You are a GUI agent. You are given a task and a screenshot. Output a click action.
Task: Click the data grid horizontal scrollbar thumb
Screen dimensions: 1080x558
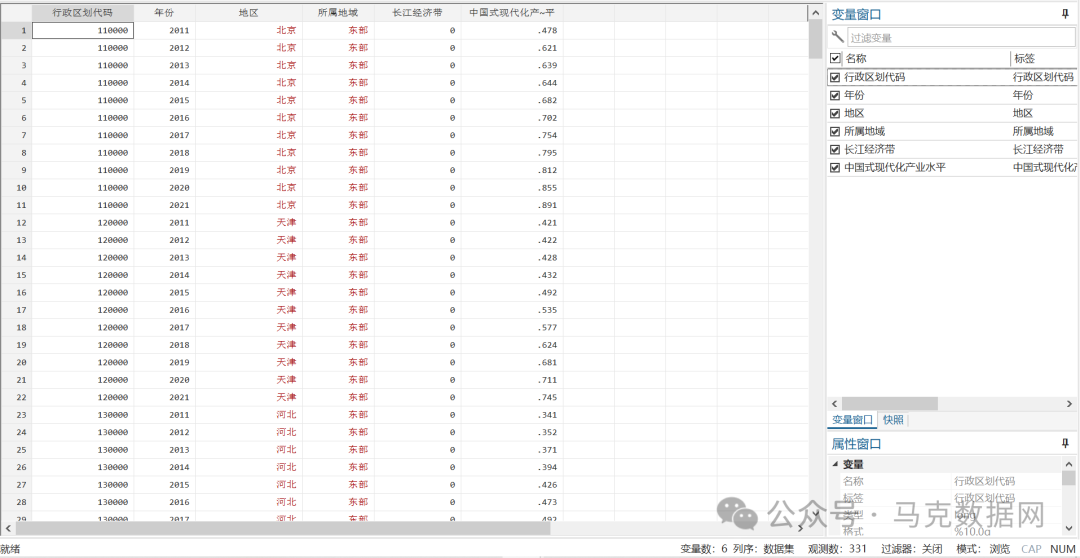283,528
